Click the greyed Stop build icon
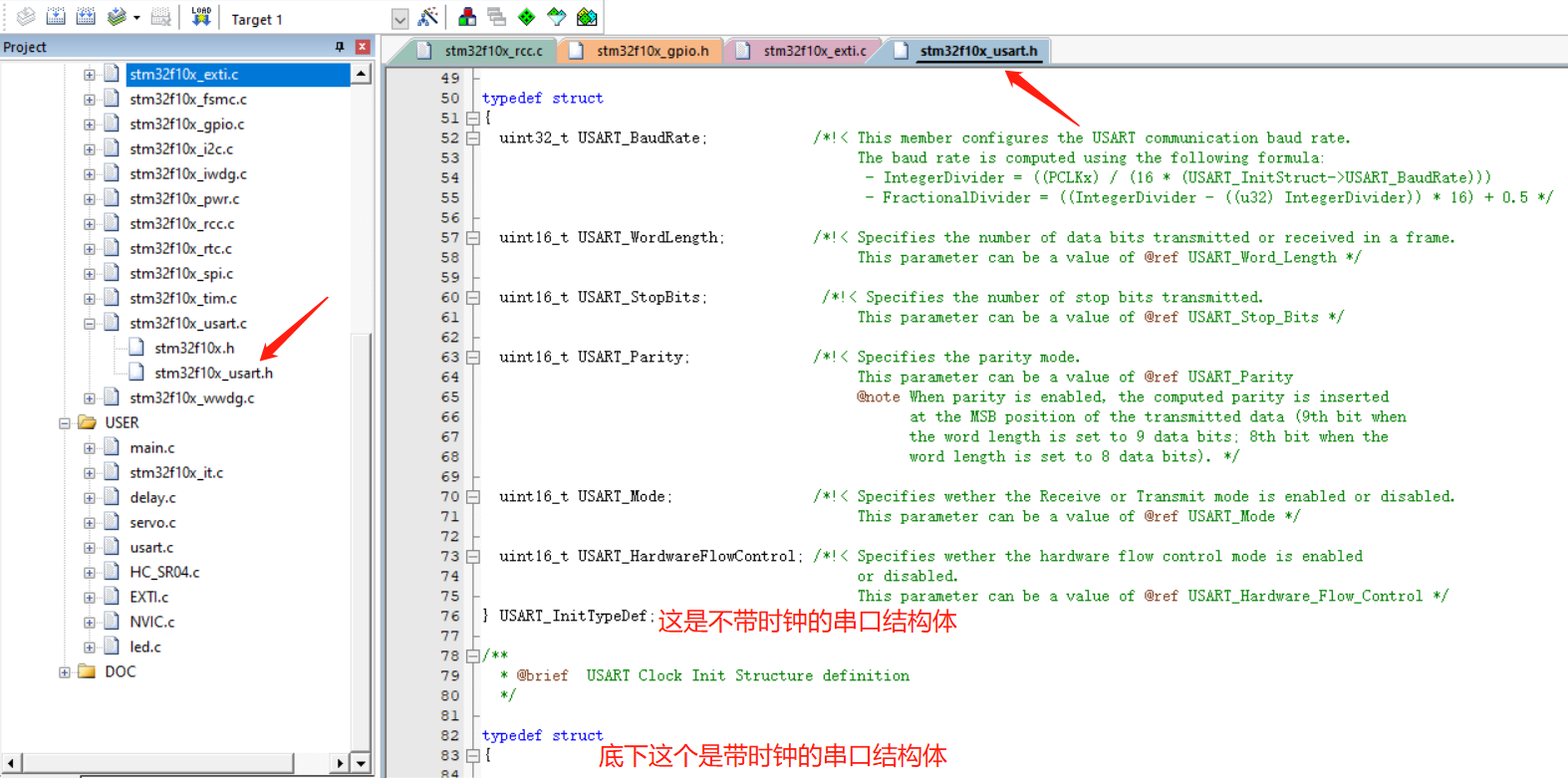The width and height of the screenshot is (1568, 778). point(160,17)
